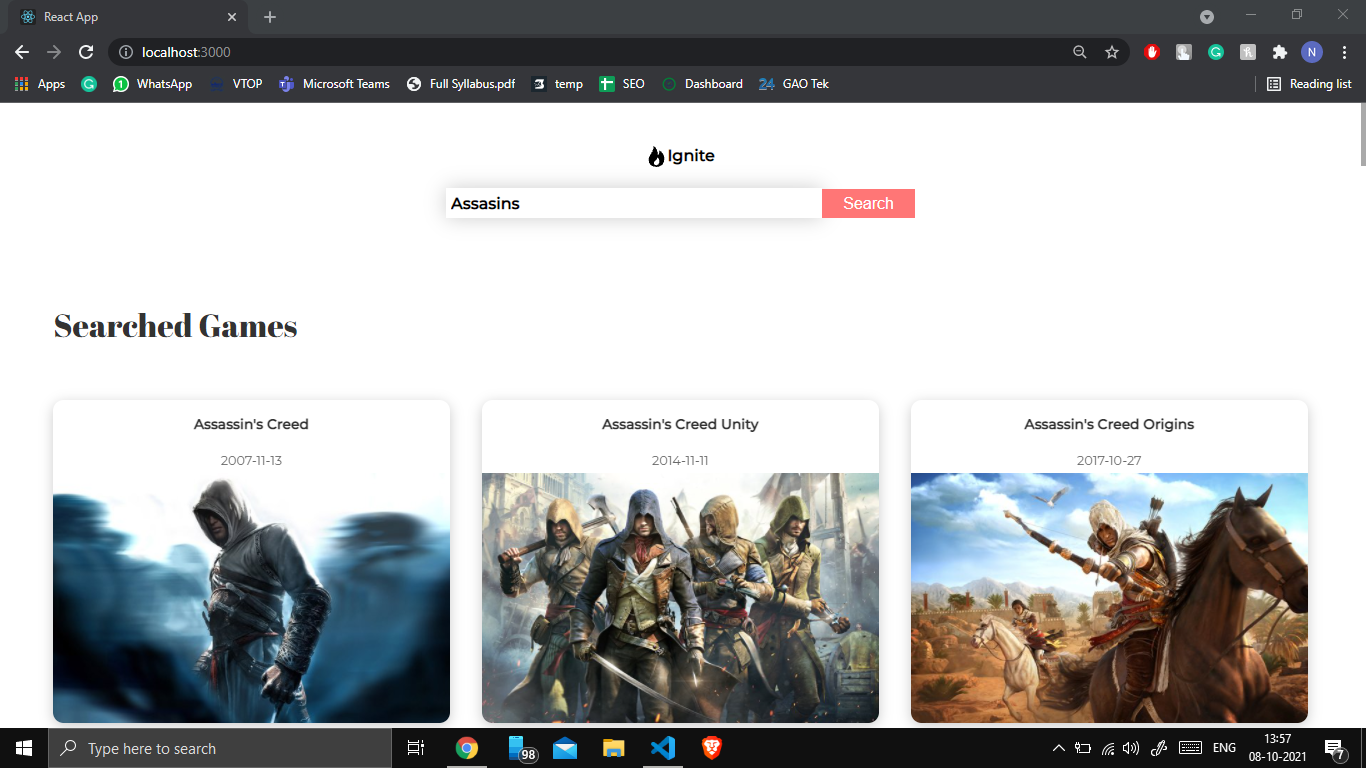This screenshot has height=768, width=1366.
Task: Open the WhatsApp bookmark
Action: pos(152,84)
